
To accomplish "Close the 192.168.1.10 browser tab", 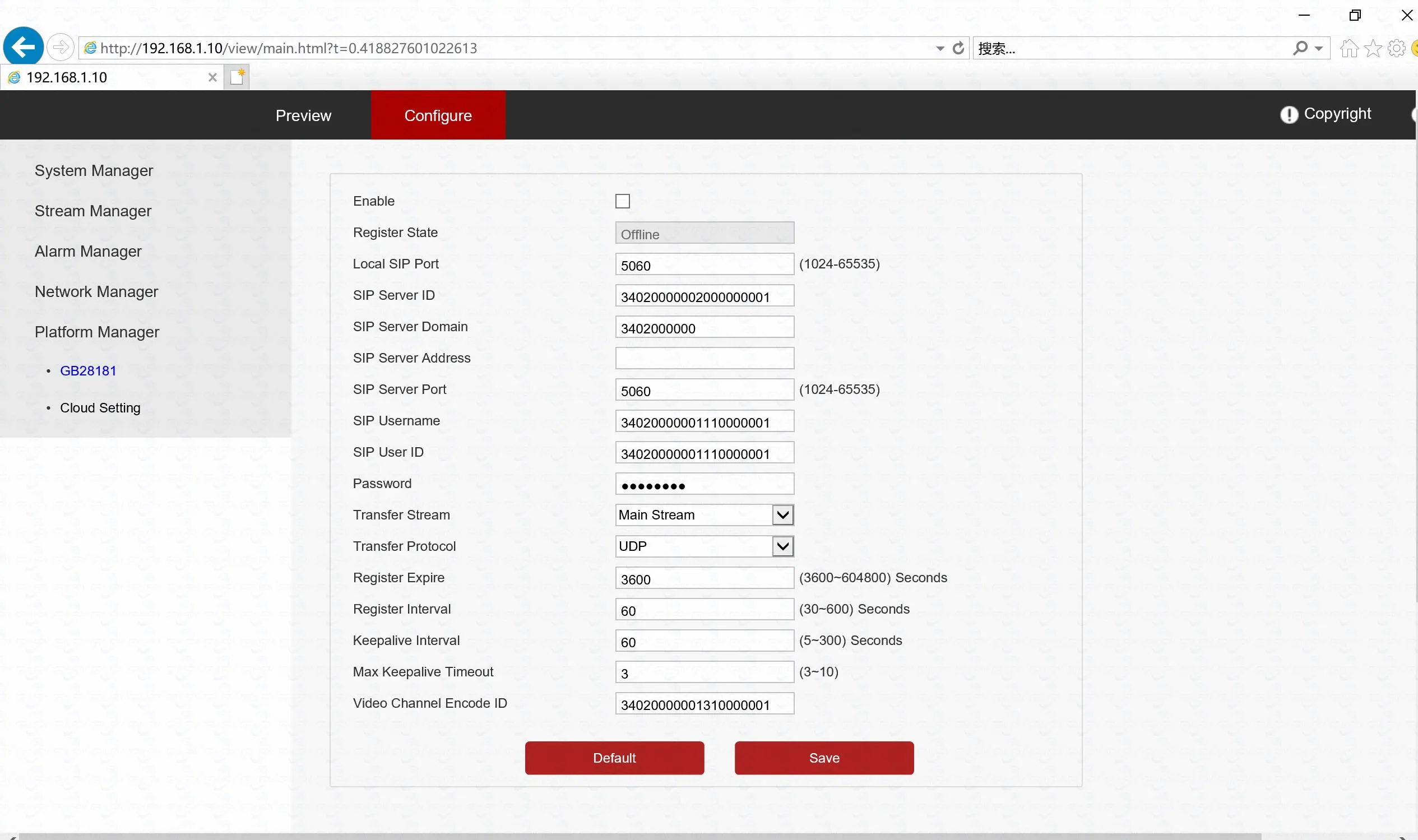I will [x=212, y=77].
